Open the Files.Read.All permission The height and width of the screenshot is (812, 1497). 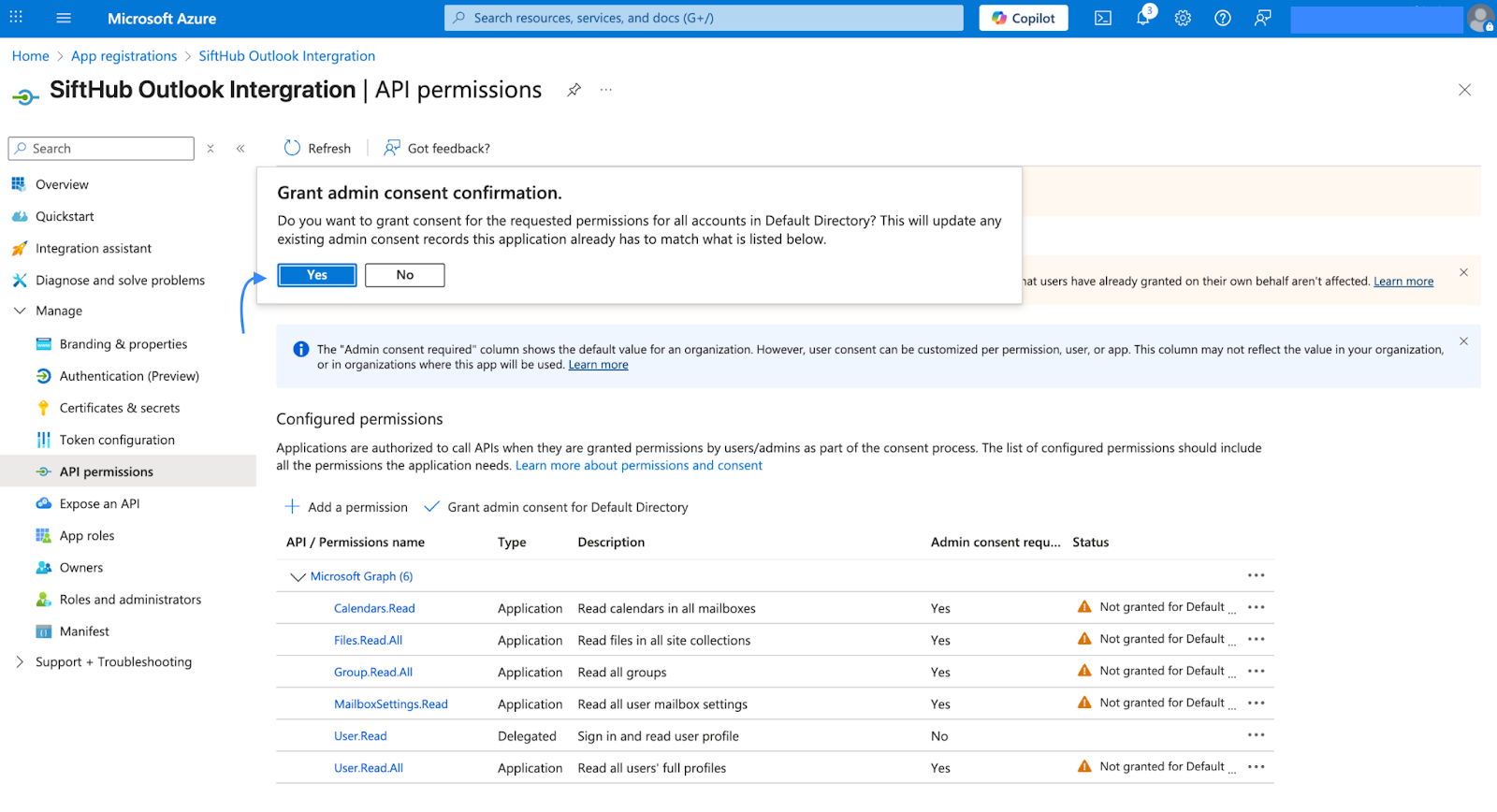[x=368, y=640]
